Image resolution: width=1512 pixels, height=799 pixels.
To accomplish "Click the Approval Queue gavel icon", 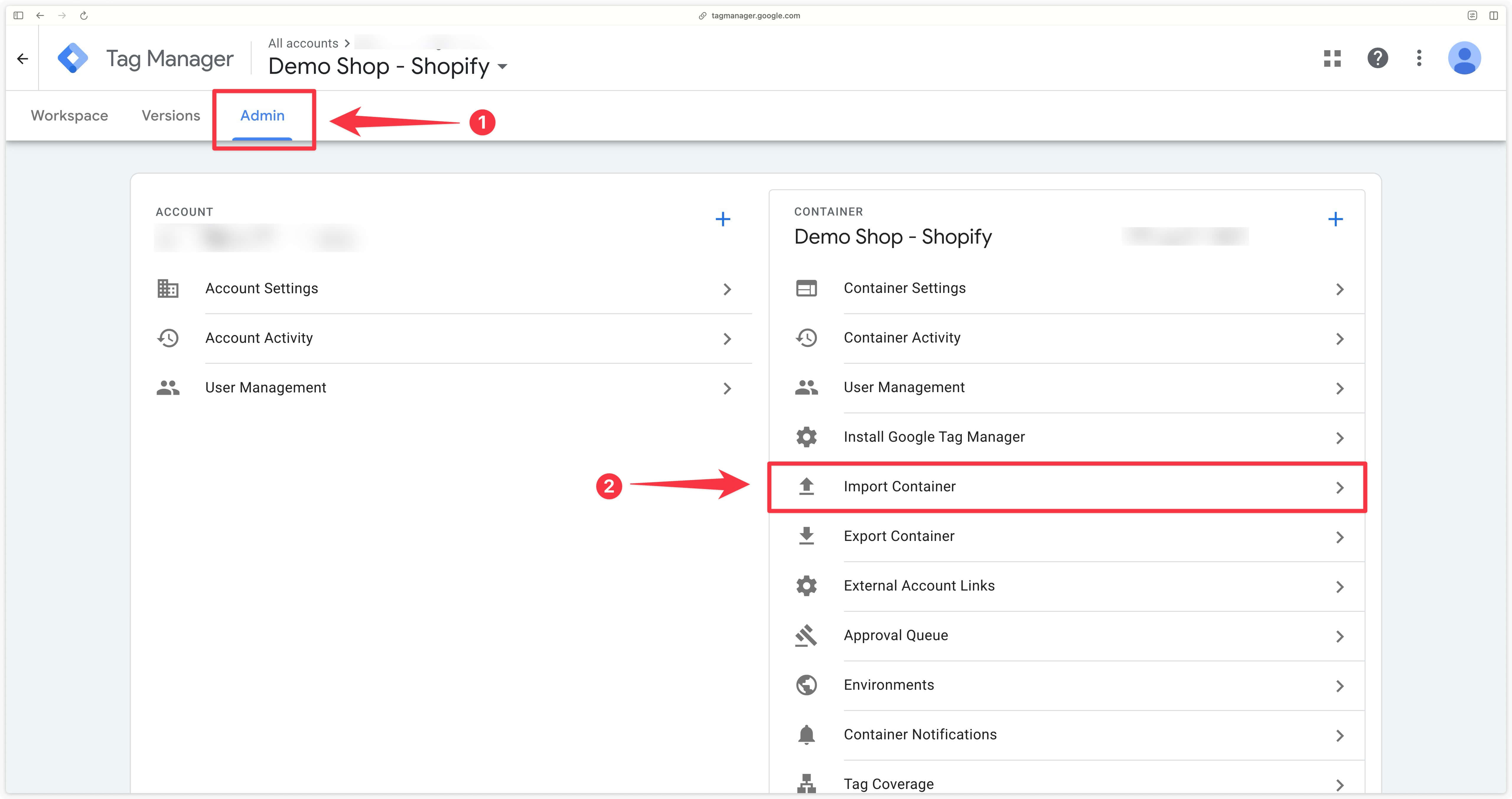I will (x=806, y=635).
